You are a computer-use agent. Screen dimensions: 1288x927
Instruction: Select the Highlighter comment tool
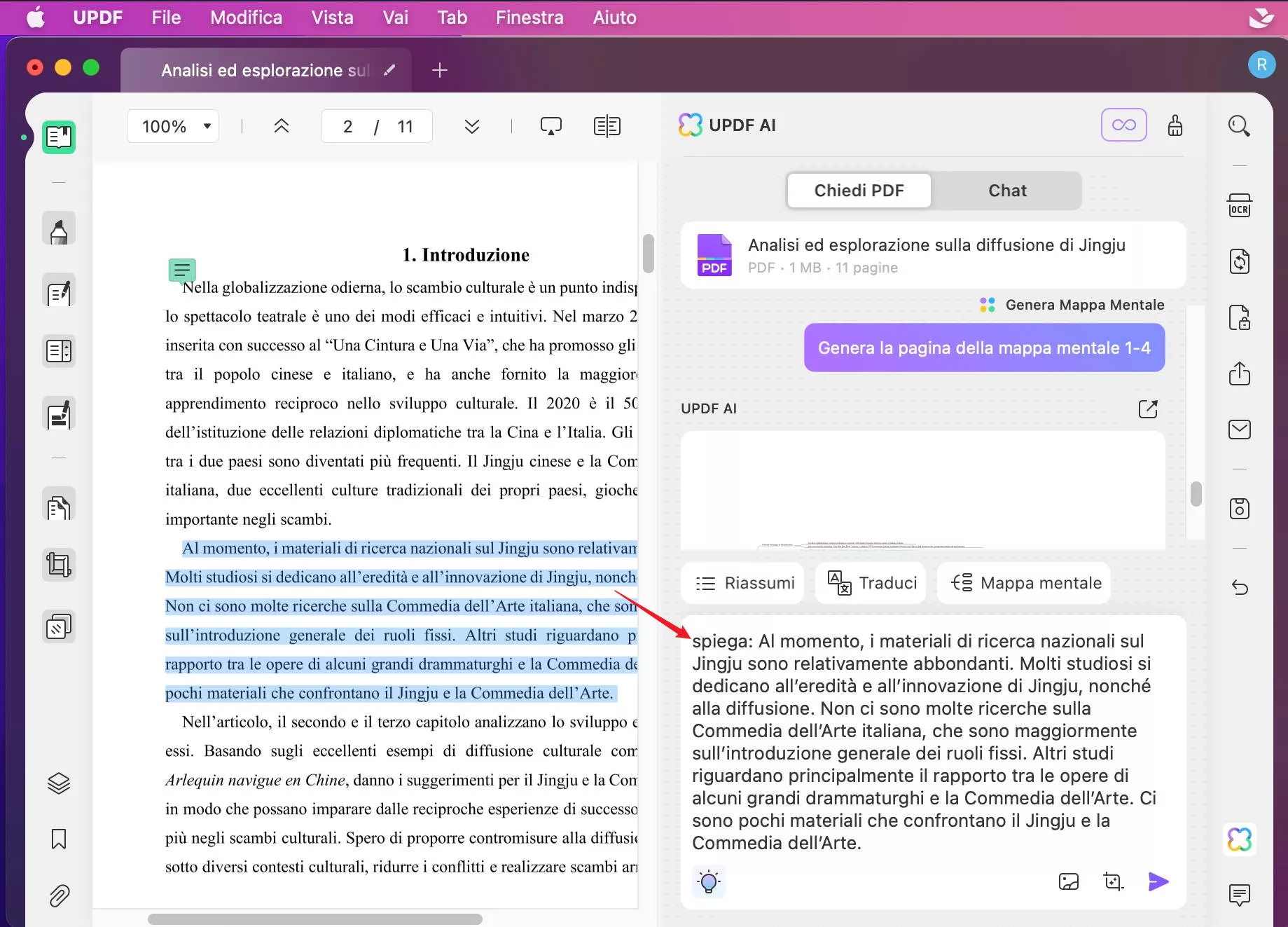[59, 228]
